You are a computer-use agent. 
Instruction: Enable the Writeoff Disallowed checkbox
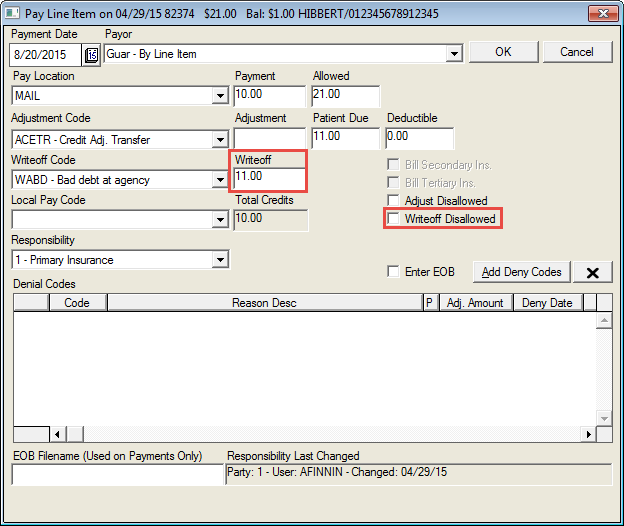click(x=395, y=219)
